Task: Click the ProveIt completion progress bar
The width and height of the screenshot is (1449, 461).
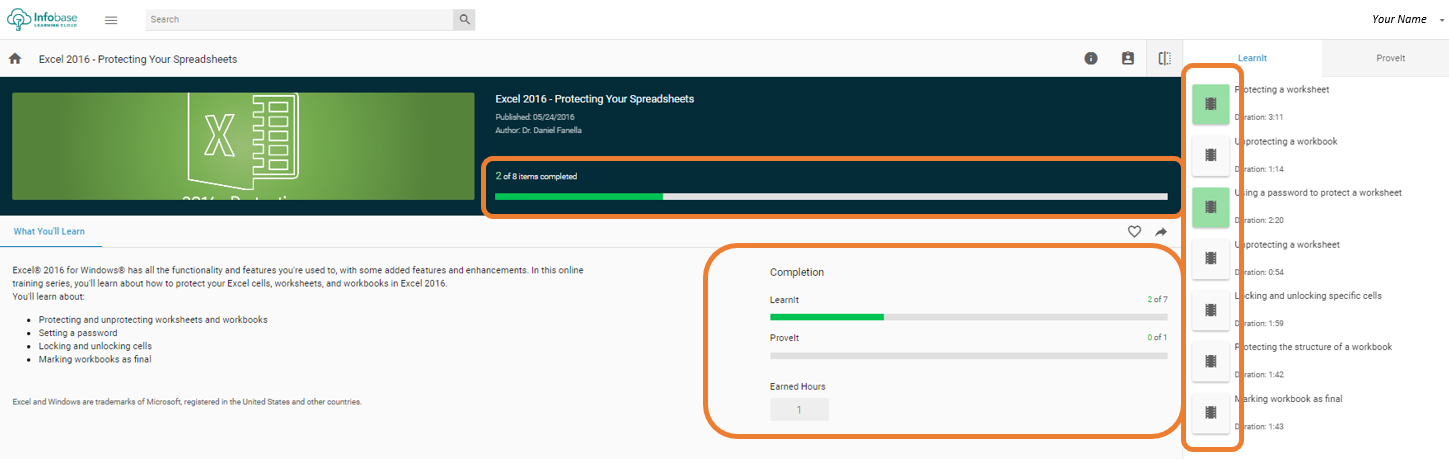Action: 968,355
